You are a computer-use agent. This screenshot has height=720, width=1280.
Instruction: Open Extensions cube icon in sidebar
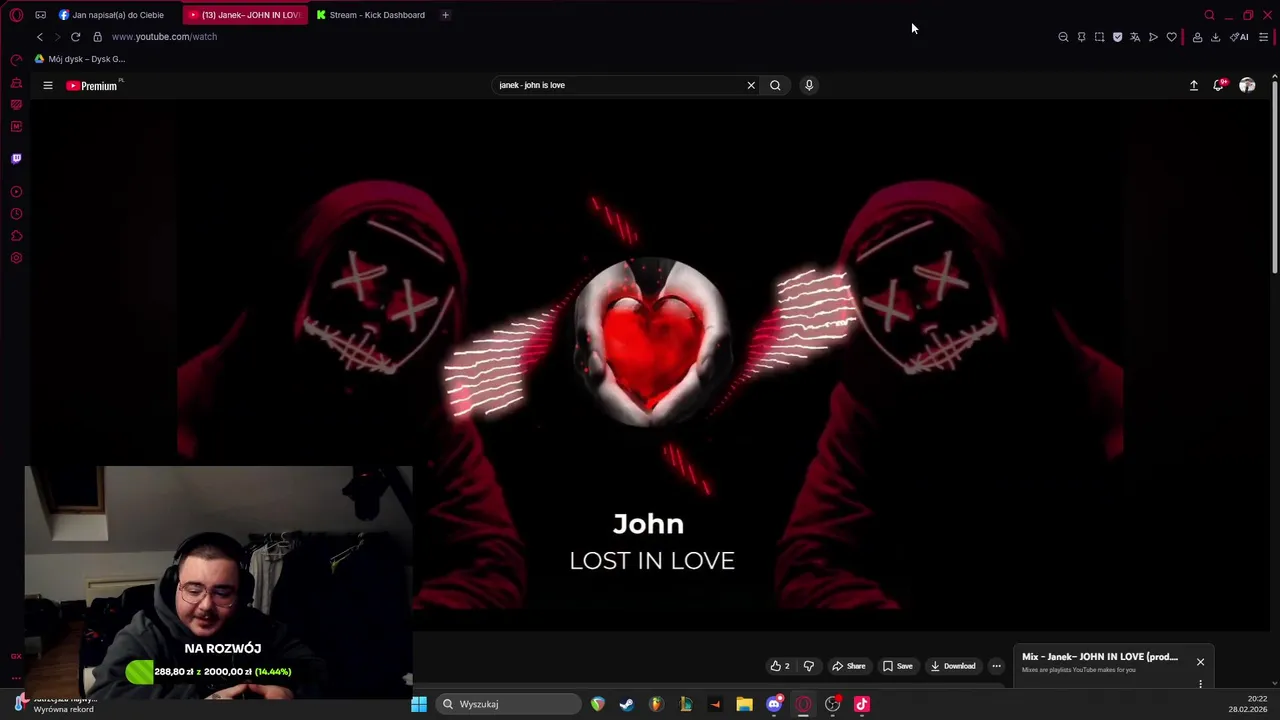[x=16, y=236]
